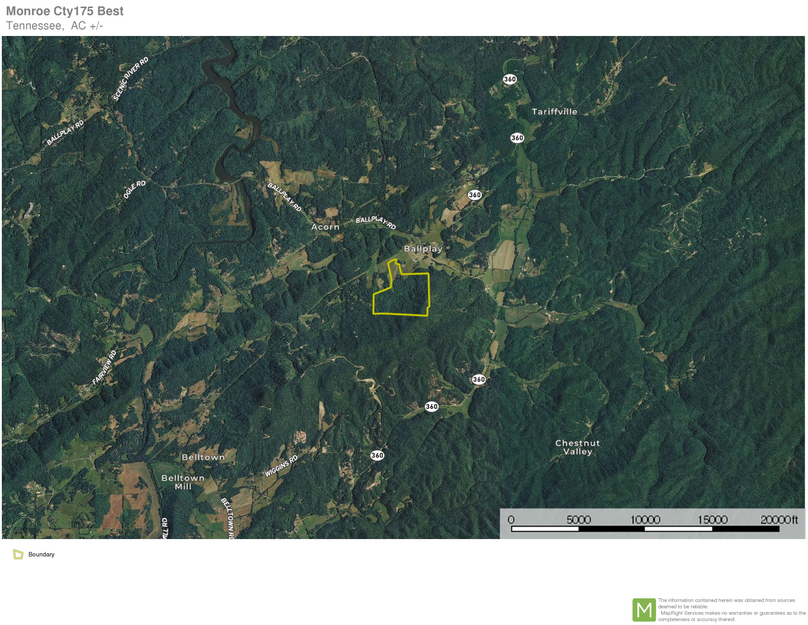Click the 360 highway shield near Ballplay
This screenshot has width=808, height=625.
point(473,194)
